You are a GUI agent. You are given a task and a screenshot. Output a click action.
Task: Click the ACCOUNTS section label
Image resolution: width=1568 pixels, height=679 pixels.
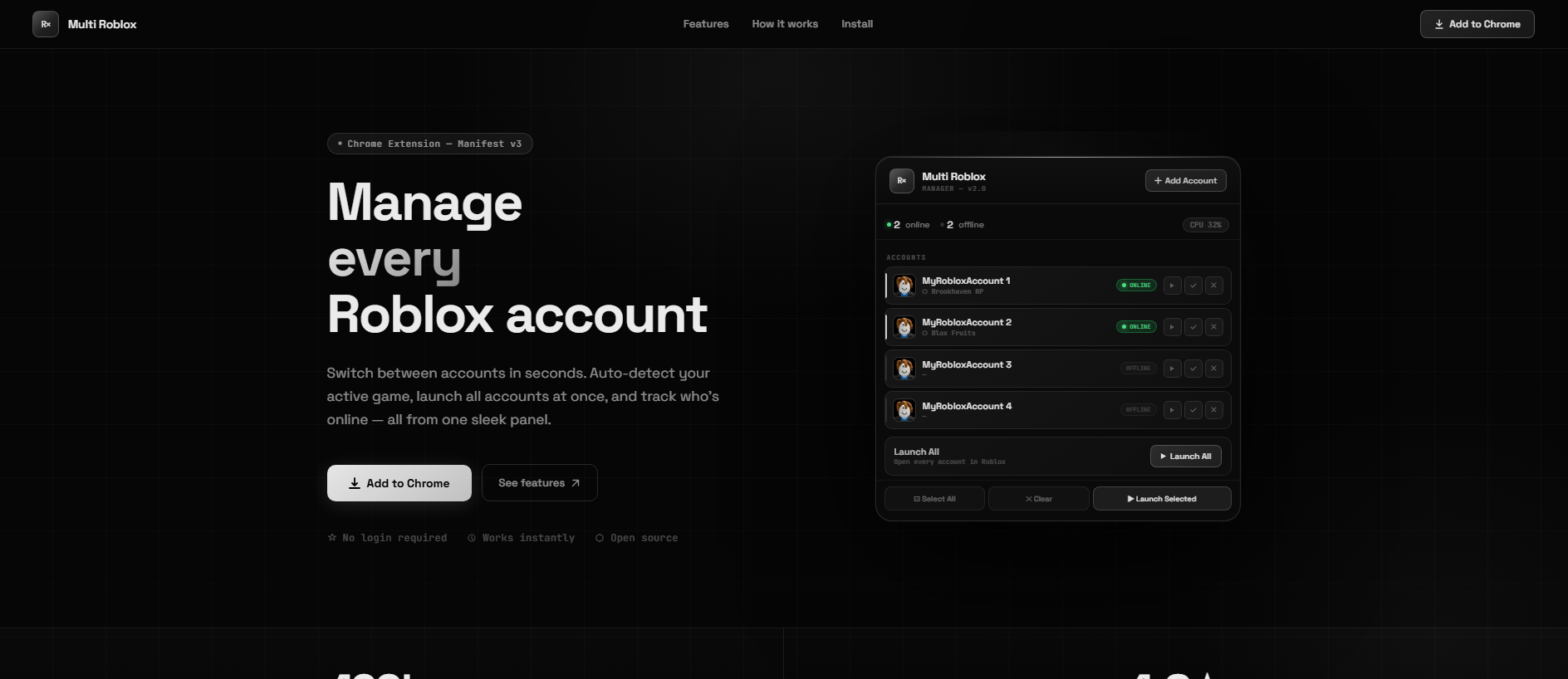pos(906,257)
